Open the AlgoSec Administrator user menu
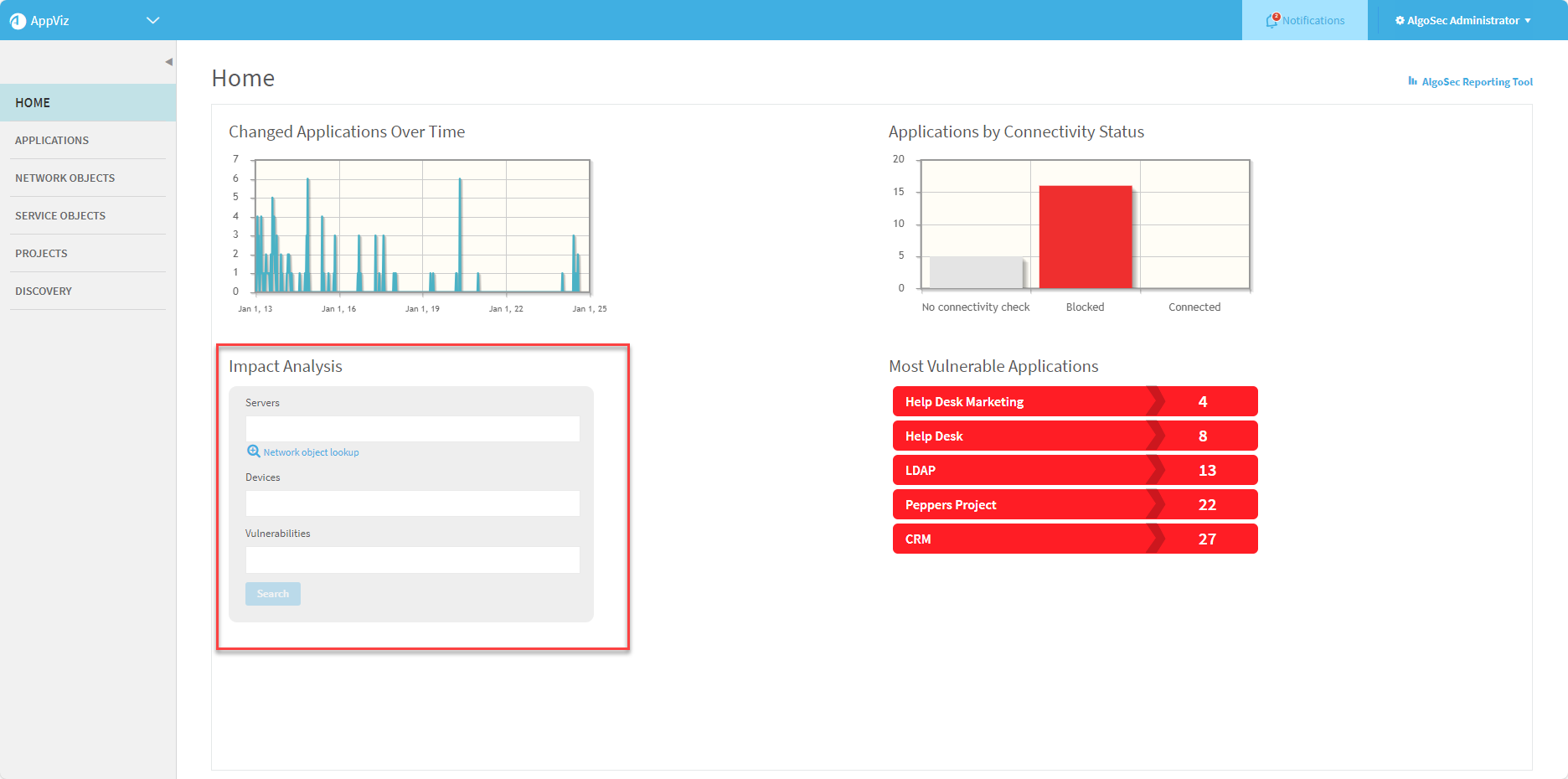Image resolution: width=1568 pixels, height=779 pixels. click(1462, 21)
